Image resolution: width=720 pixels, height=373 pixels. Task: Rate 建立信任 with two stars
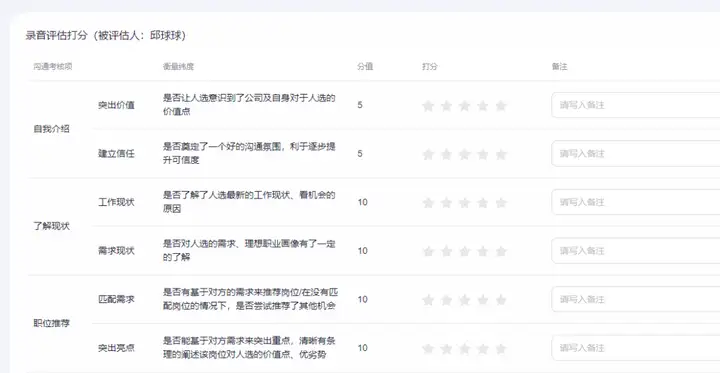[446, 154]
